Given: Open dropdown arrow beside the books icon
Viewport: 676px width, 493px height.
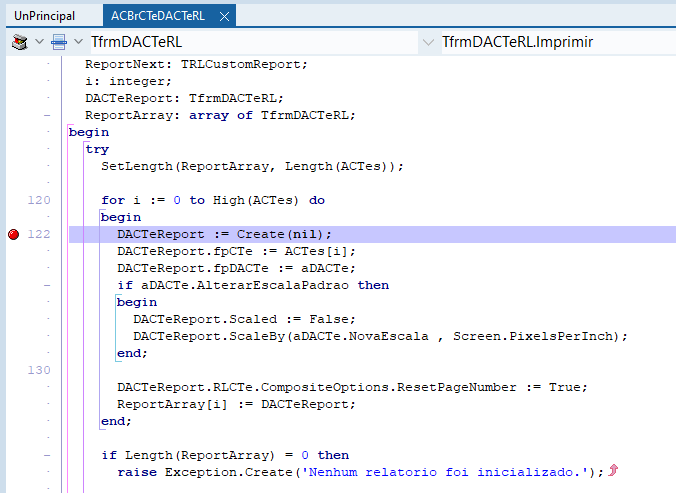Looking at the screenshot, I should pos(39,42).
